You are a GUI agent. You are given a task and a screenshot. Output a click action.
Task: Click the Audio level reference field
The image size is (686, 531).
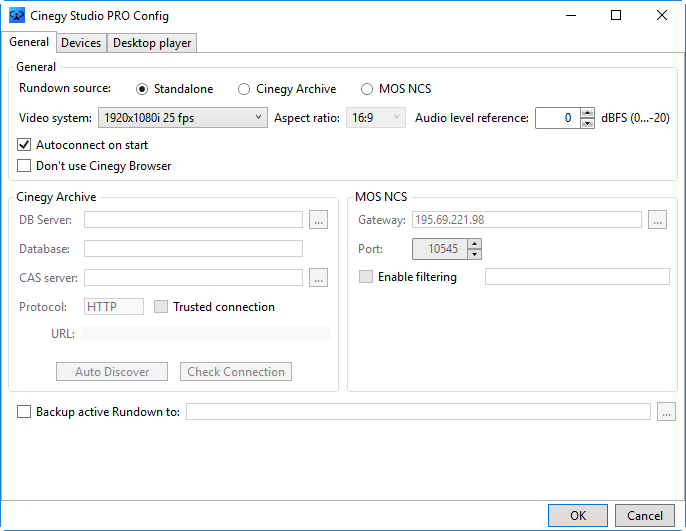[558, 118]
